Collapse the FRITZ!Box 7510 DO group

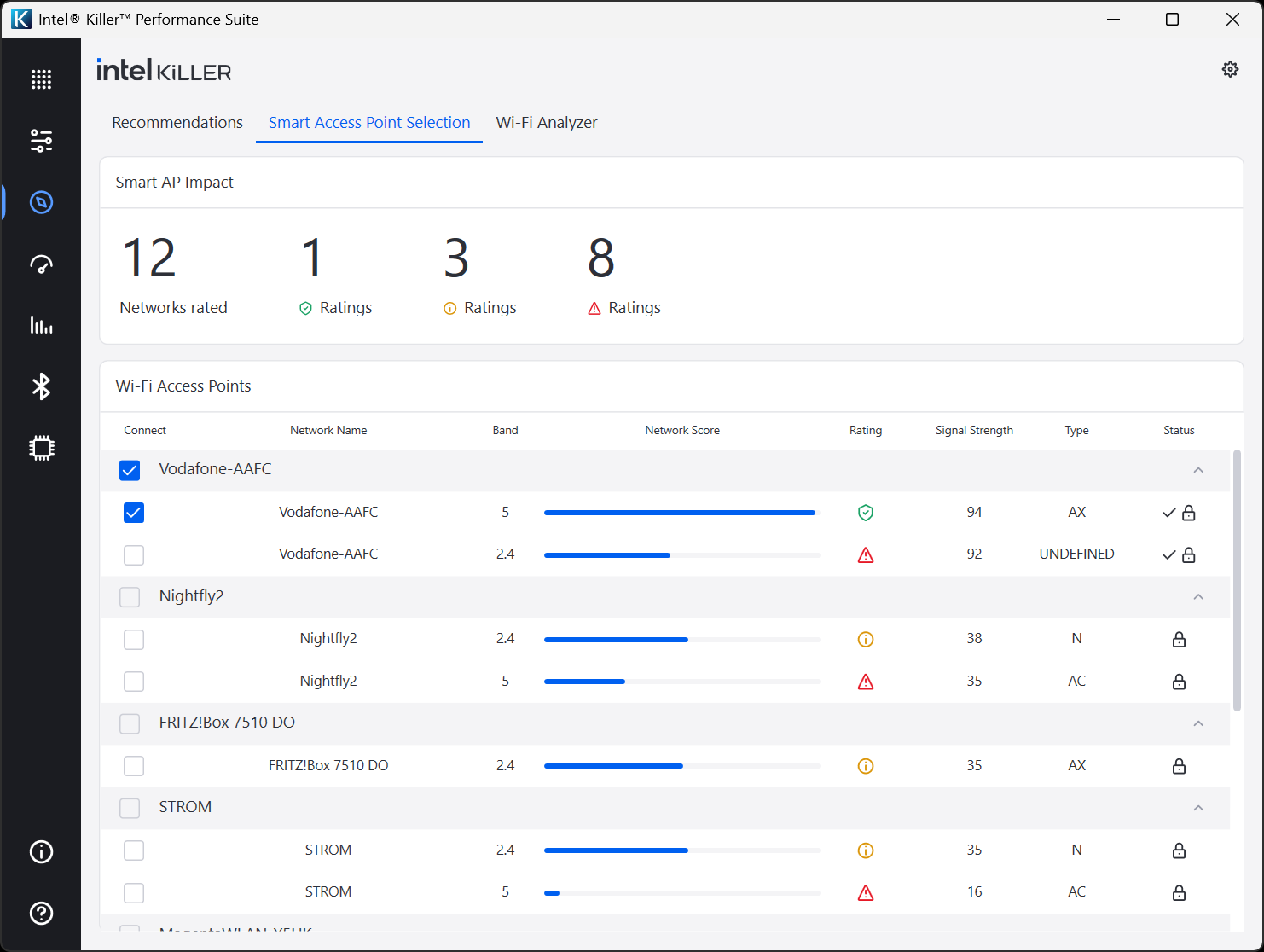(1198, 723)
